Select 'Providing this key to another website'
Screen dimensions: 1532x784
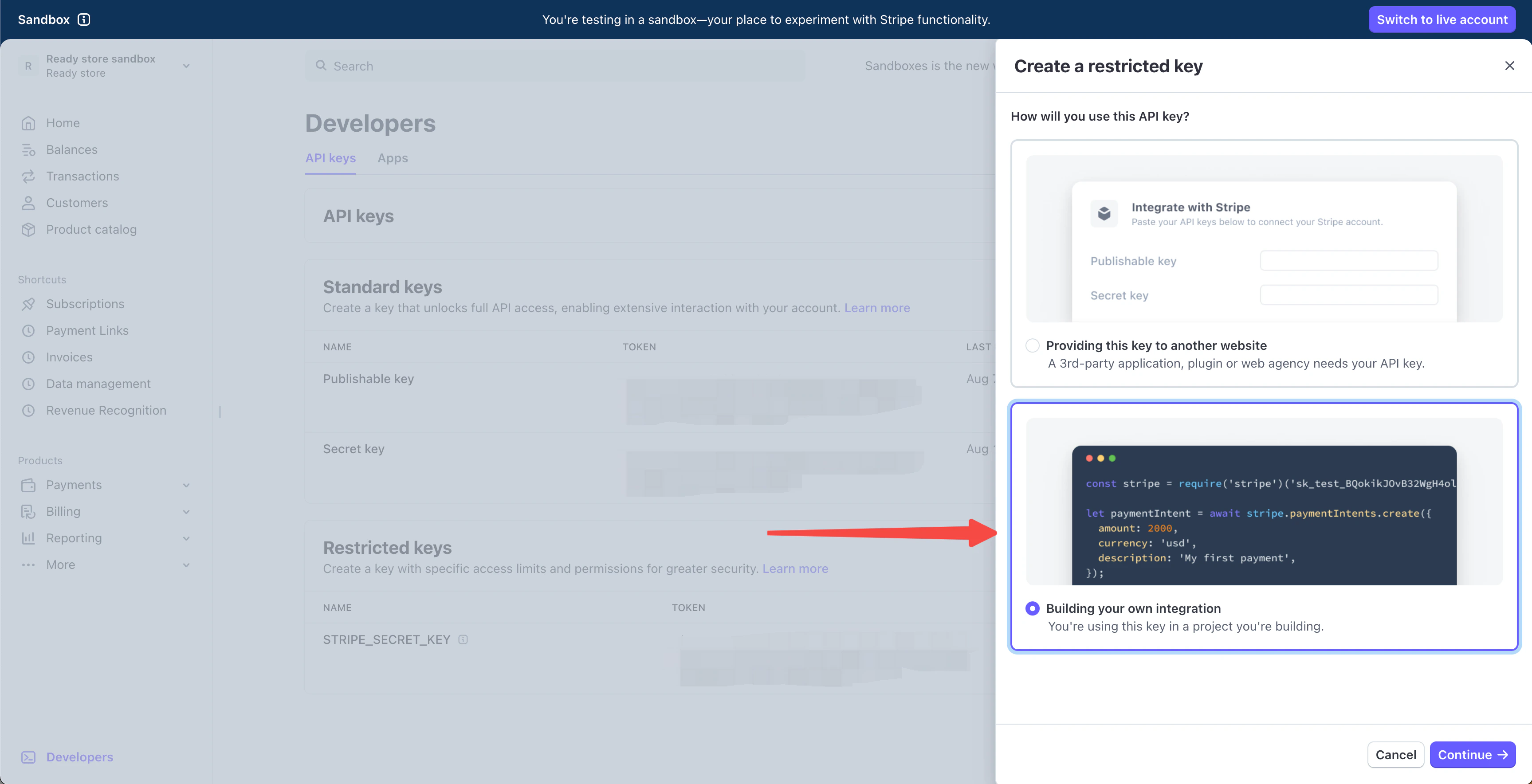click(x=1033, y=345)
